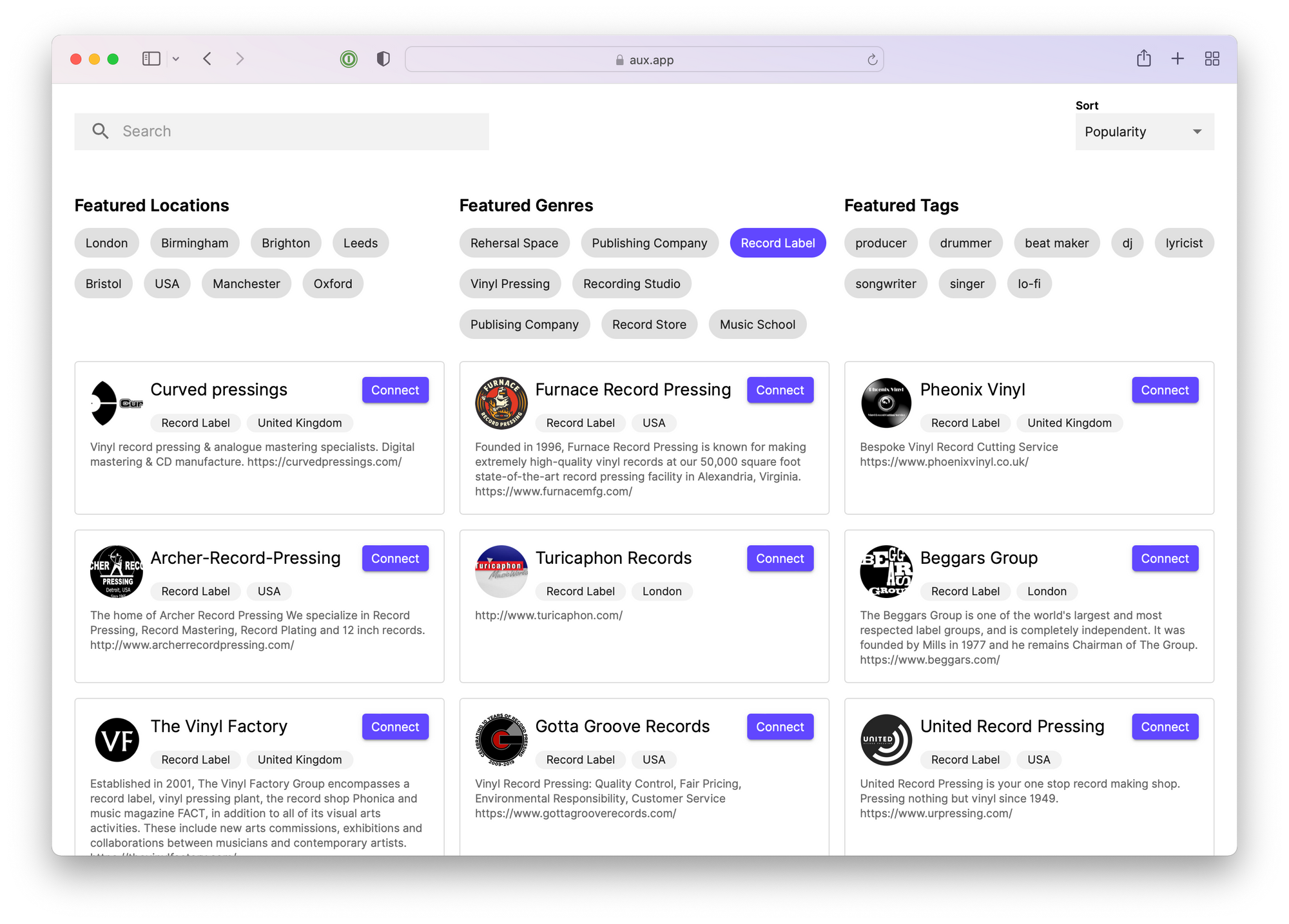Viewport: 1289px width, 924px height.
Task: Select the Rehersal Space genre
Action: (514, 243)
